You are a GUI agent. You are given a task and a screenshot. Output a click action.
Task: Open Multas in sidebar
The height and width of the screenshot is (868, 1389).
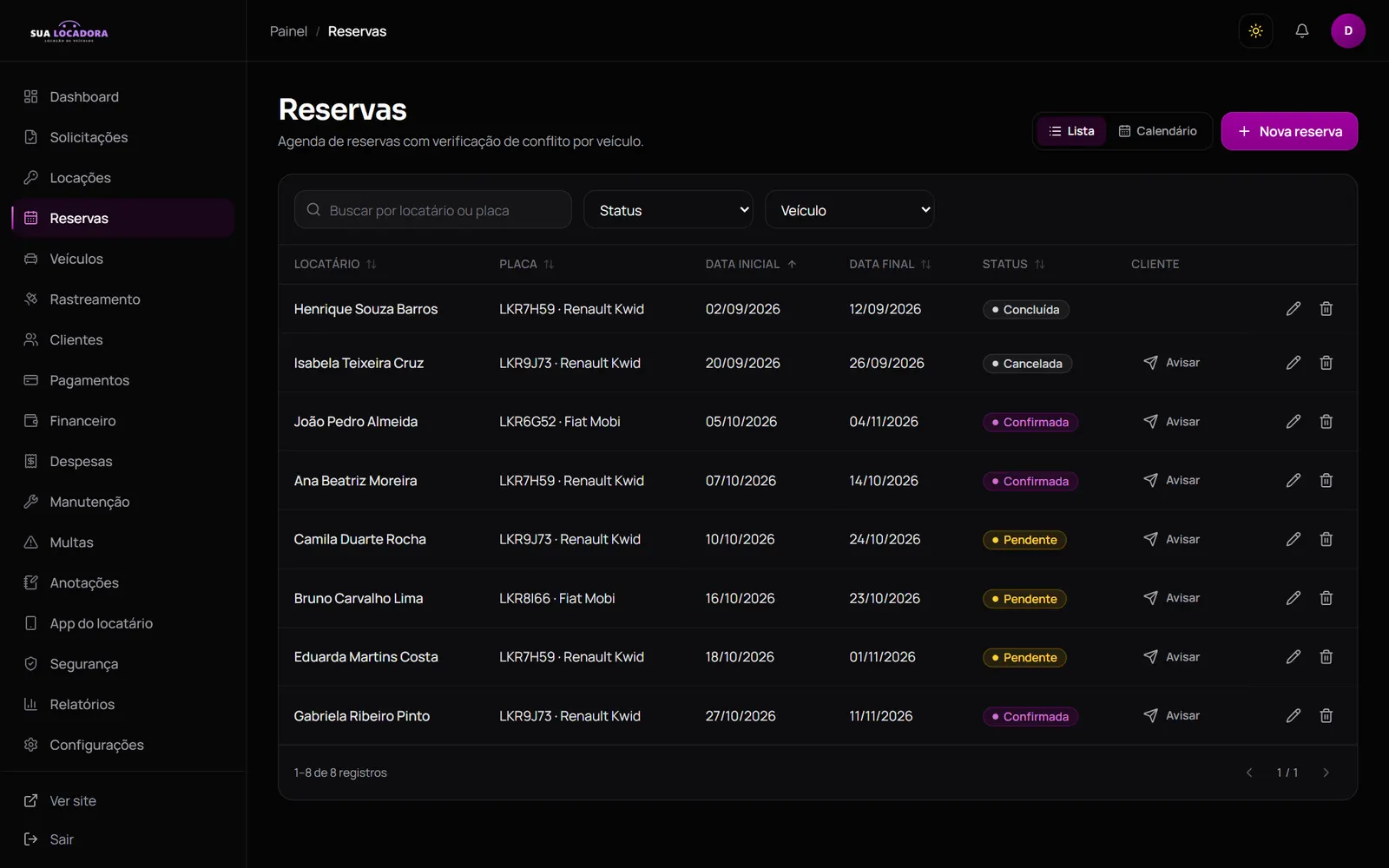123,542
